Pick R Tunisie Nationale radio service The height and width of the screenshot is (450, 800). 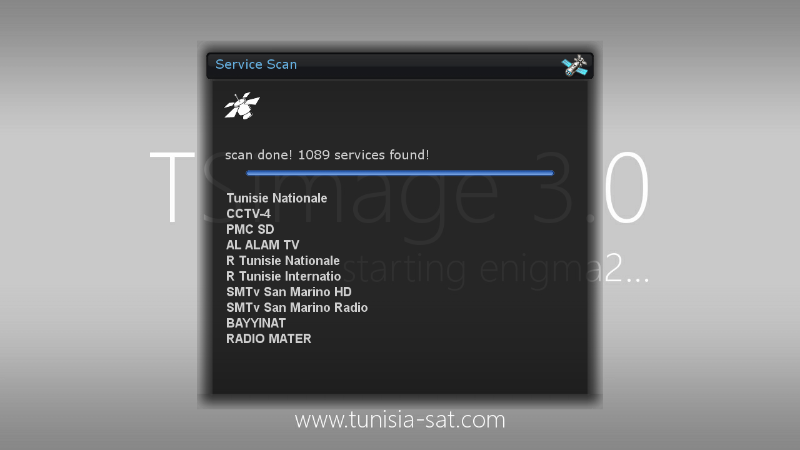[282, 261]
